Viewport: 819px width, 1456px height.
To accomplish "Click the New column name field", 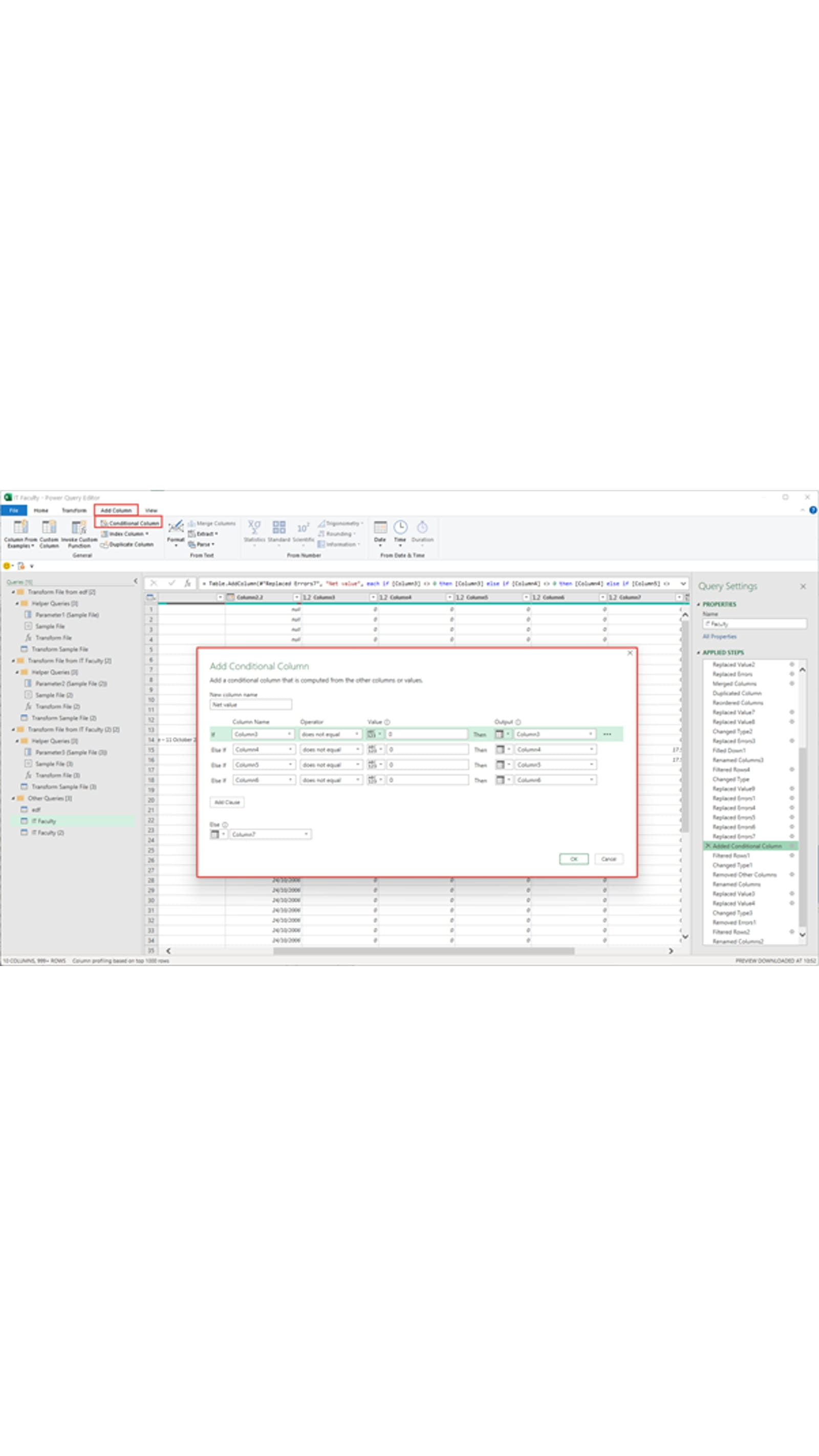I will point(250,705).
